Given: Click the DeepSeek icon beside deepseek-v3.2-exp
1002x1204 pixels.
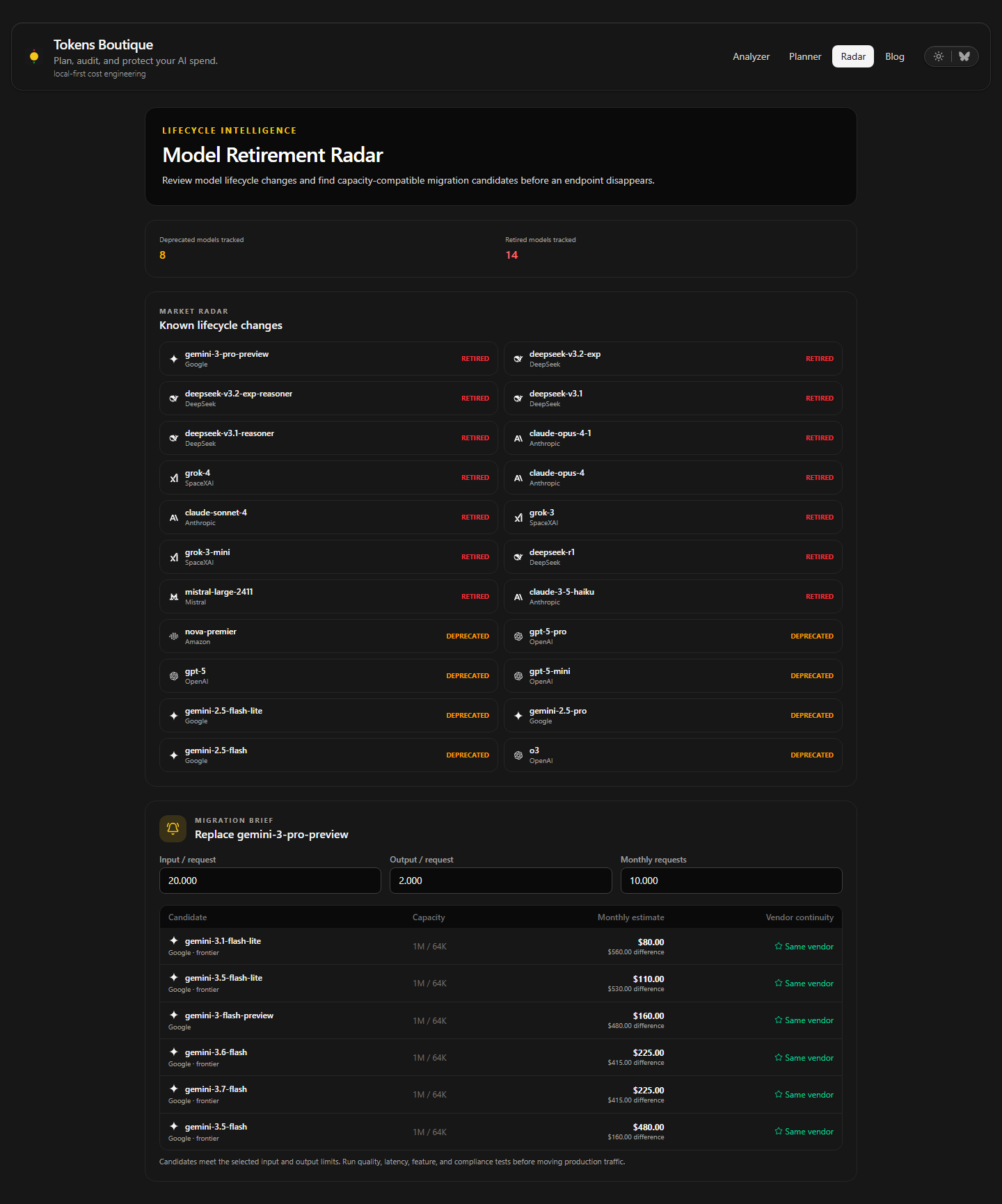Looking at the screenshot, I should [518, 359].
